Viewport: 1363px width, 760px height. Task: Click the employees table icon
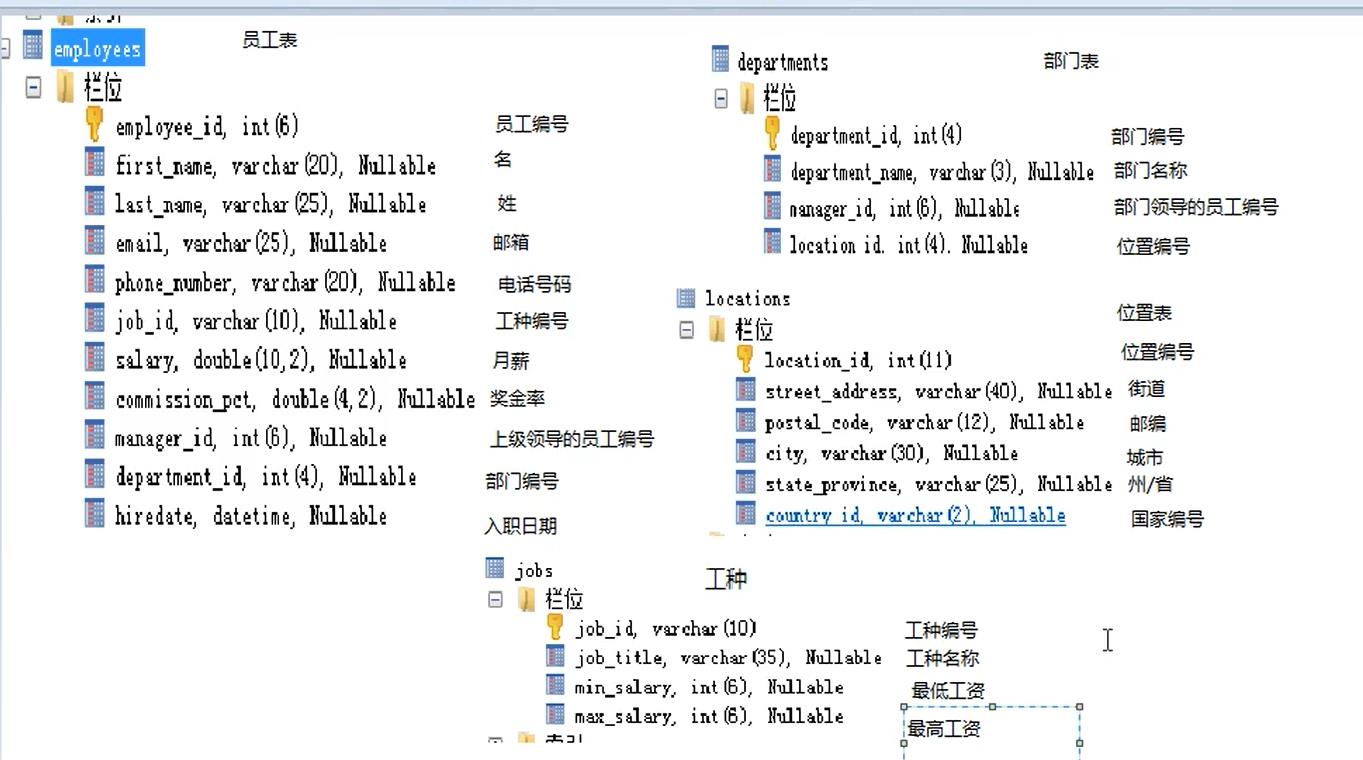33,45
